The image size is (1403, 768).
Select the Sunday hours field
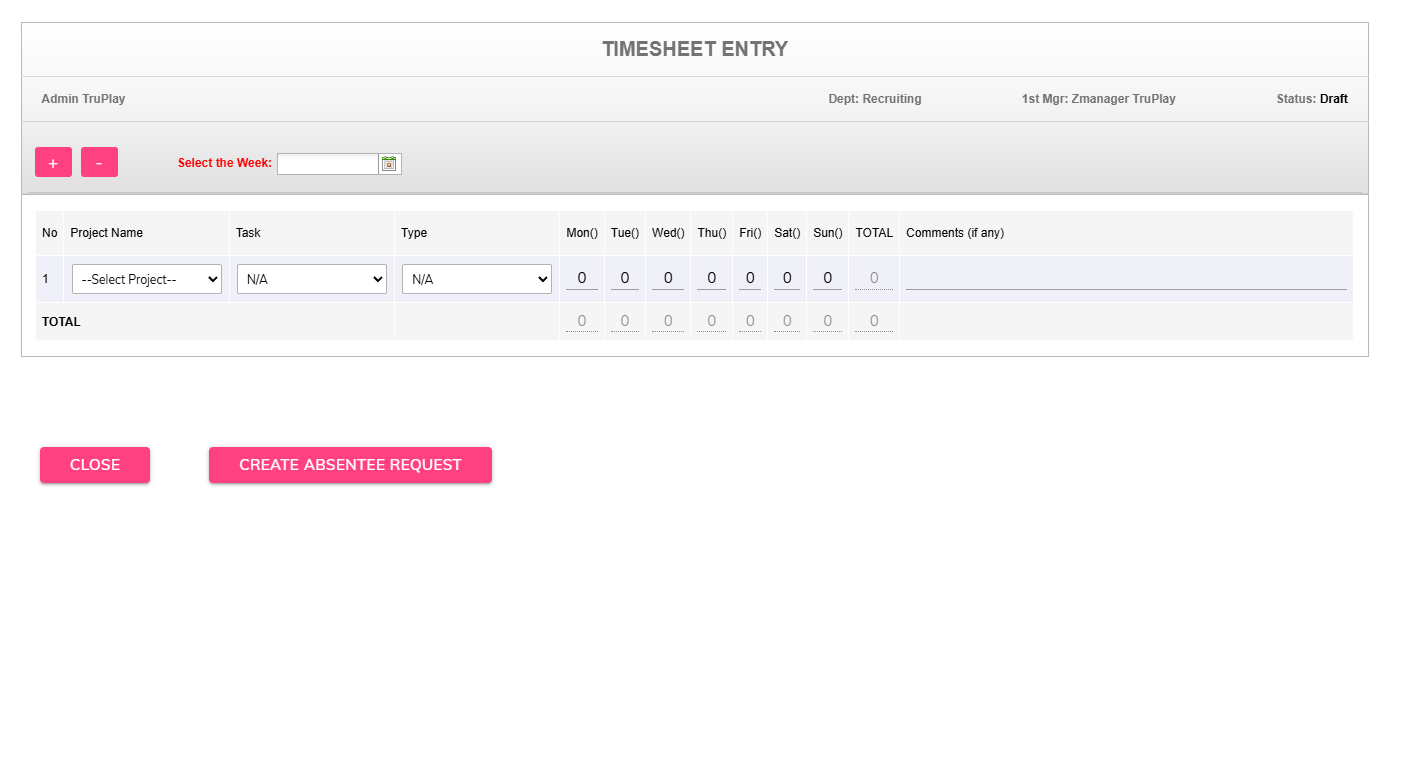827,278
